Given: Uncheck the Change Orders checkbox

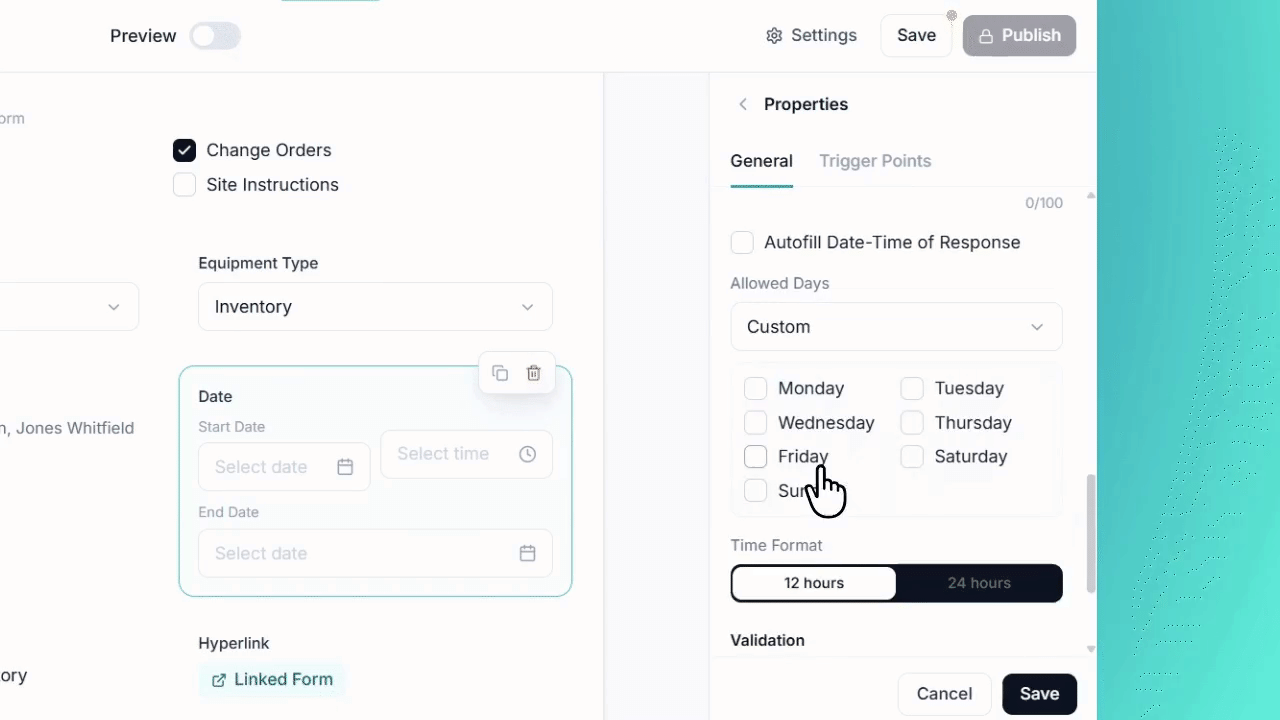Looking at the screenshot, I should [184, 150].
